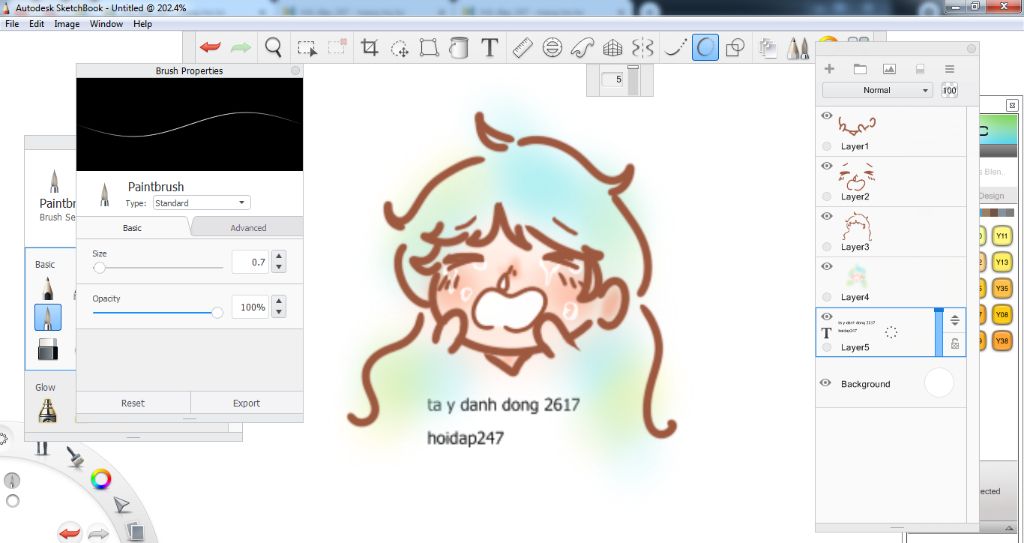Select the Quick Transform tool
Viewport: 1024px width, 543px height.
[400, 48]
